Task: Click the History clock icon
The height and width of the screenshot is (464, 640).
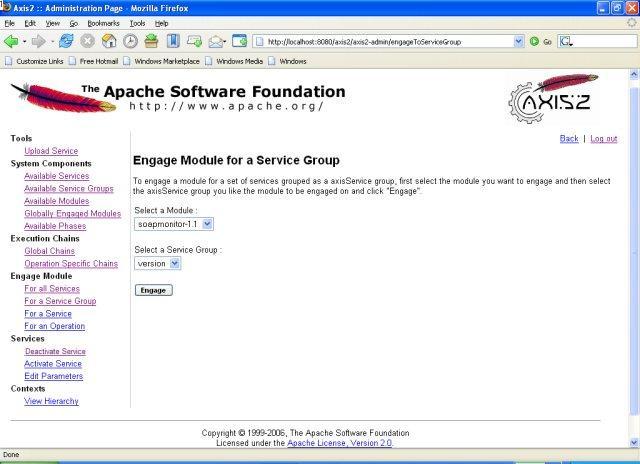Action: coord(130,41)
